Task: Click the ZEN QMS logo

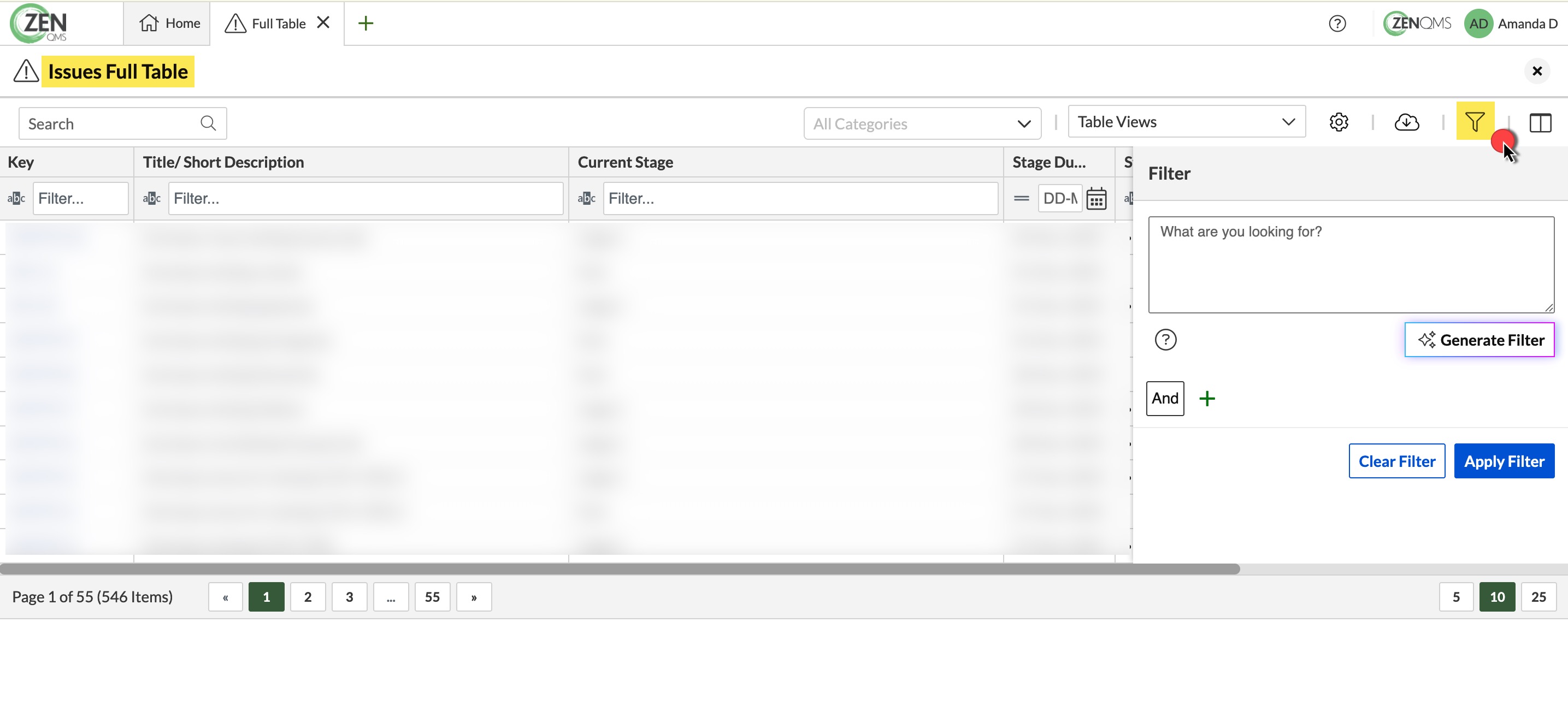Action: point(38,23)
